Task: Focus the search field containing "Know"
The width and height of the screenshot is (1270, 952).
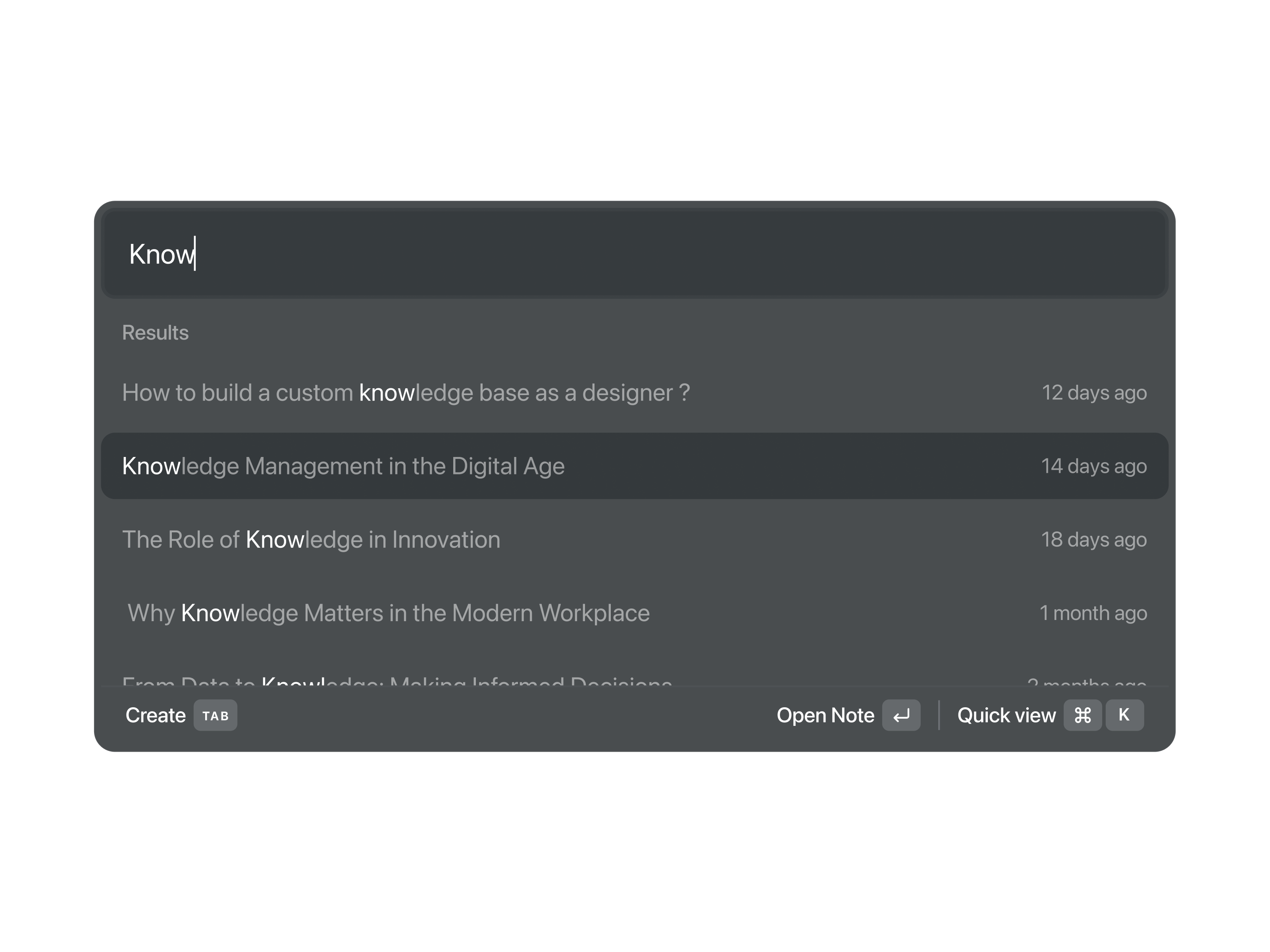Action: [631, 254]
